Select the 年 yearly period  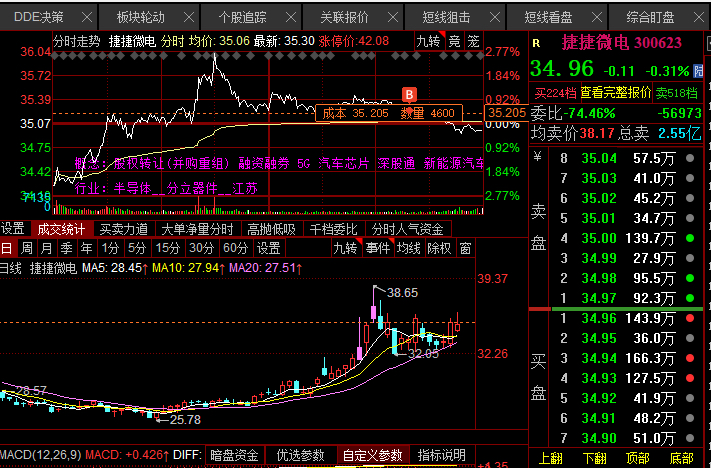(x=87, y=249)
